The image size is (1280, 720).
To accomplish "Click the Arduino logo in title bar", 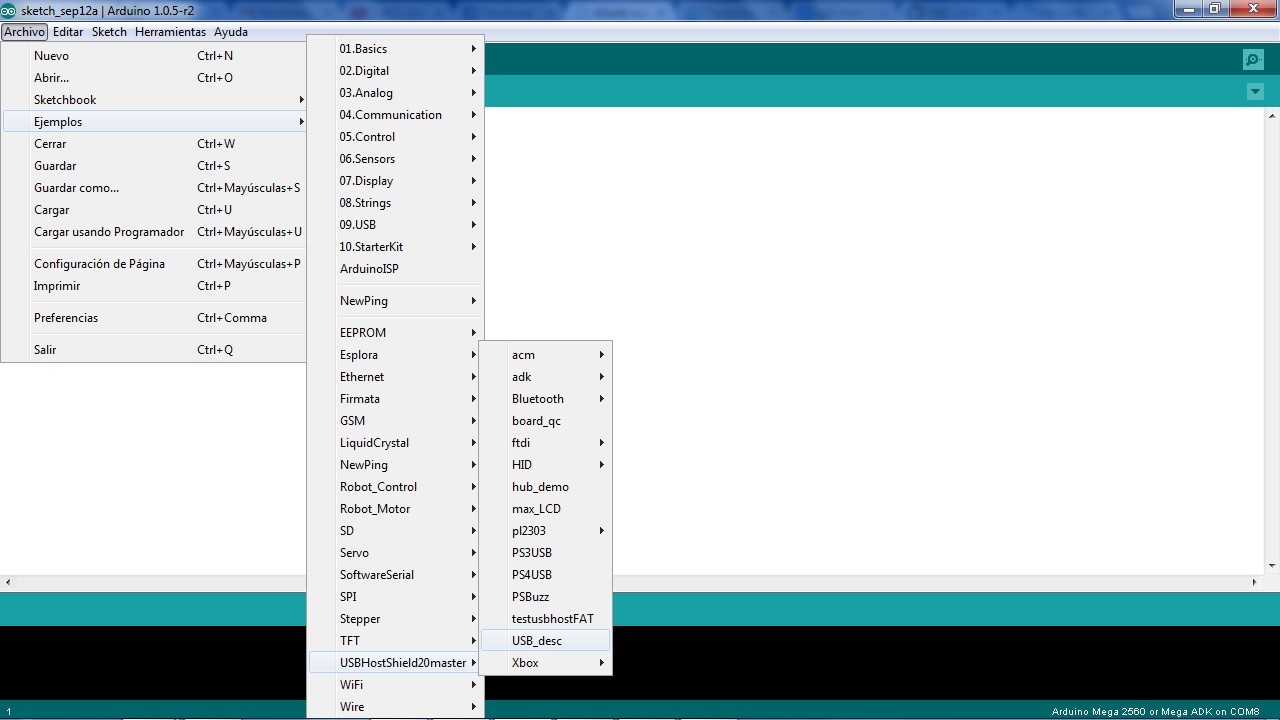I will [x=9, y=10].
